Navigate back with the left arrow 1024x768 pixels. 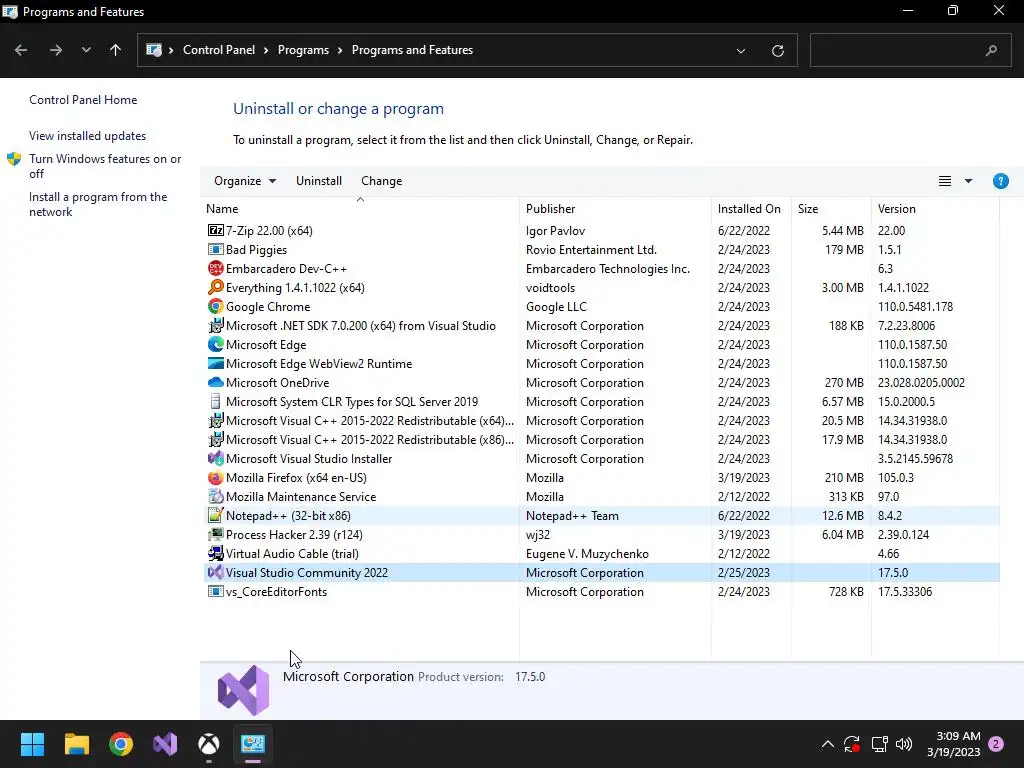(x=21, y=50)
